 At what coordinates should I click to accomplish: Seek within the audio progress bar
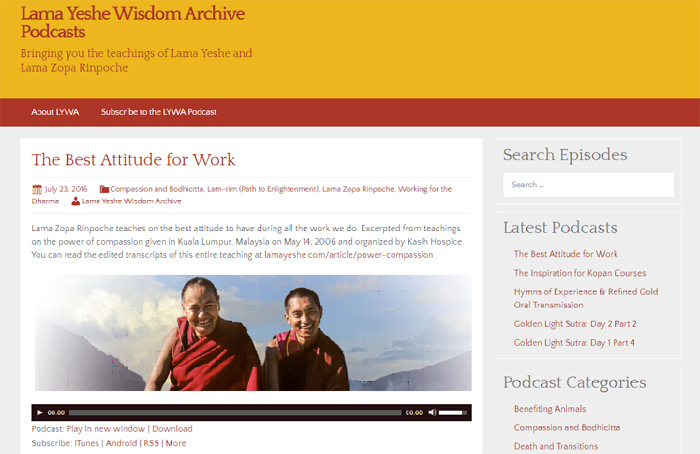point(235,412)
